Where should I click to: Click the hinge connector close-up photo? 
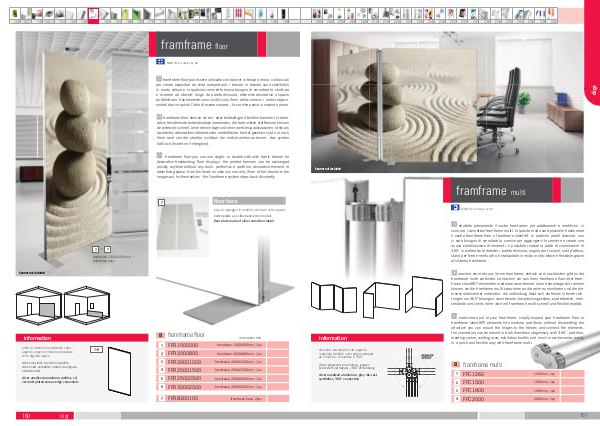pyautogui.click(x=376, y=229)
